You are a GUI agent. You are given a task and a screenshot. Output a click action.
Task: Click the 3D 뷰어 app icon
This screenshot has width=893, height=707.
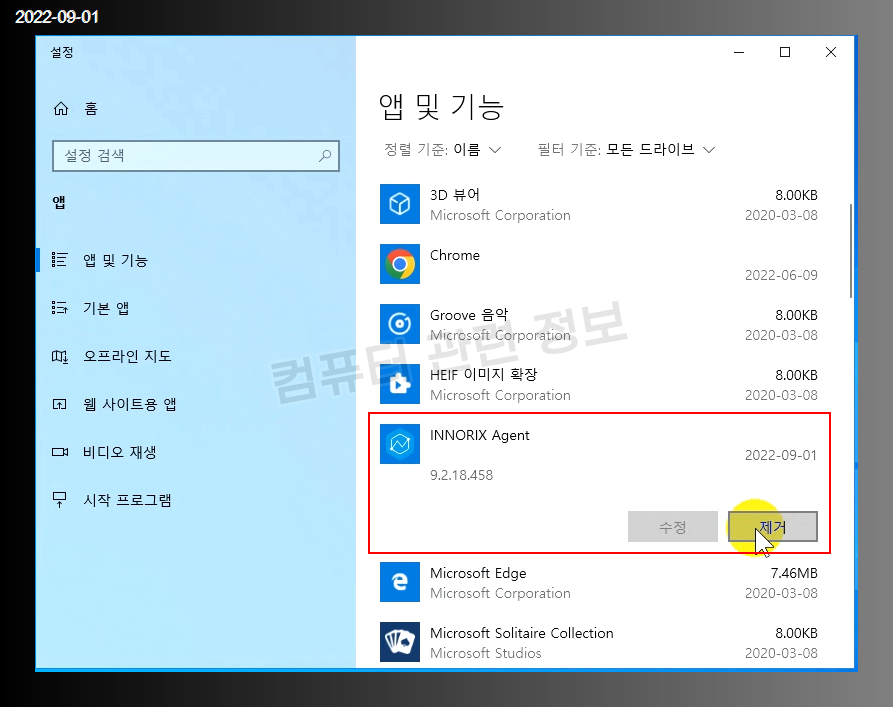[x=400, y=204]
